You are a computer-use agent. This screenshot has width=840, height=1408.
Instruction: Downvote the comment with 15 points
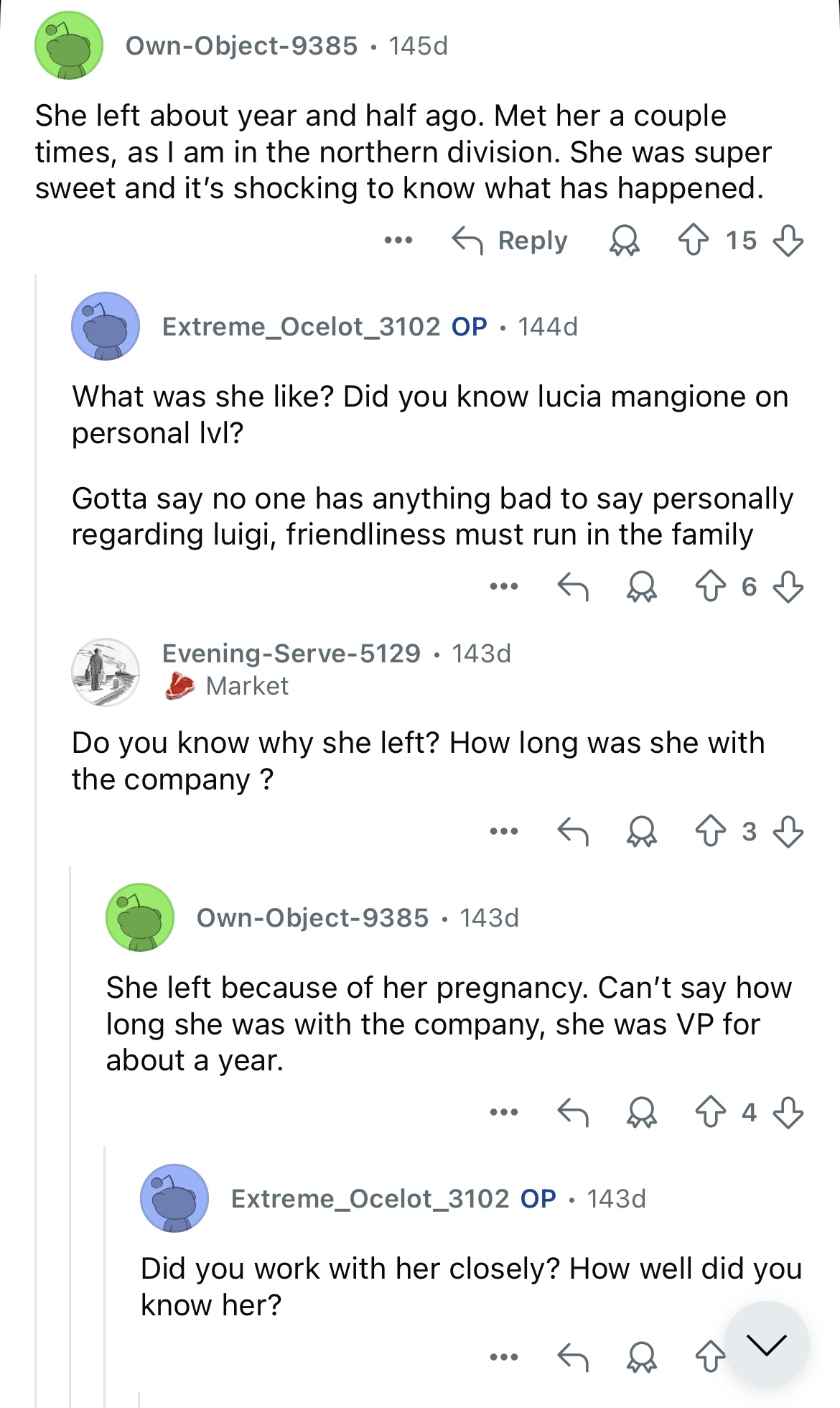(788, 240)
